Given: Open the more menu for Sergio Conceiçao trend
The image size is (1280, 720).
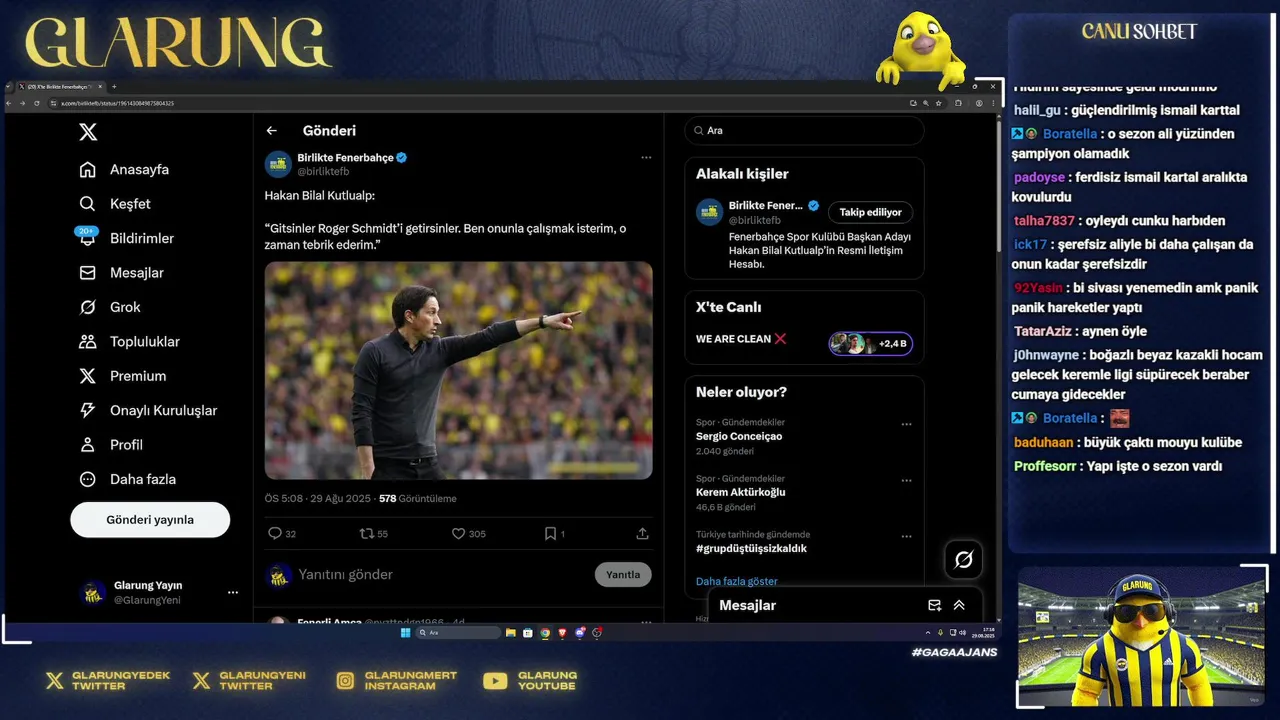Looking at the screenshot, I should 906,424.
